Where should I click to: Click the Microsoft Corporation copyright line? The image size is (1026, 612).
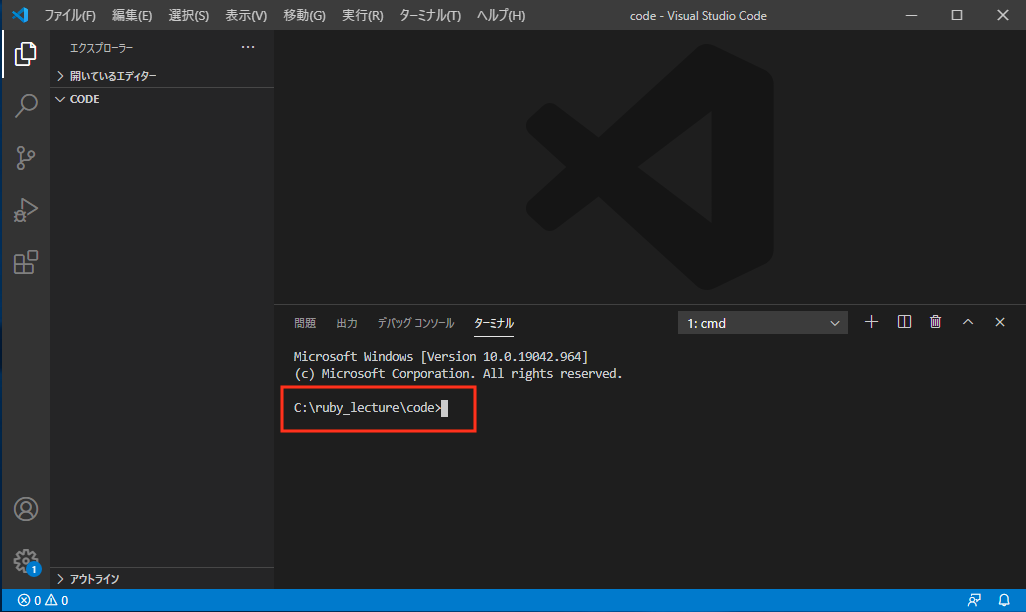click(x=458, y=374)
